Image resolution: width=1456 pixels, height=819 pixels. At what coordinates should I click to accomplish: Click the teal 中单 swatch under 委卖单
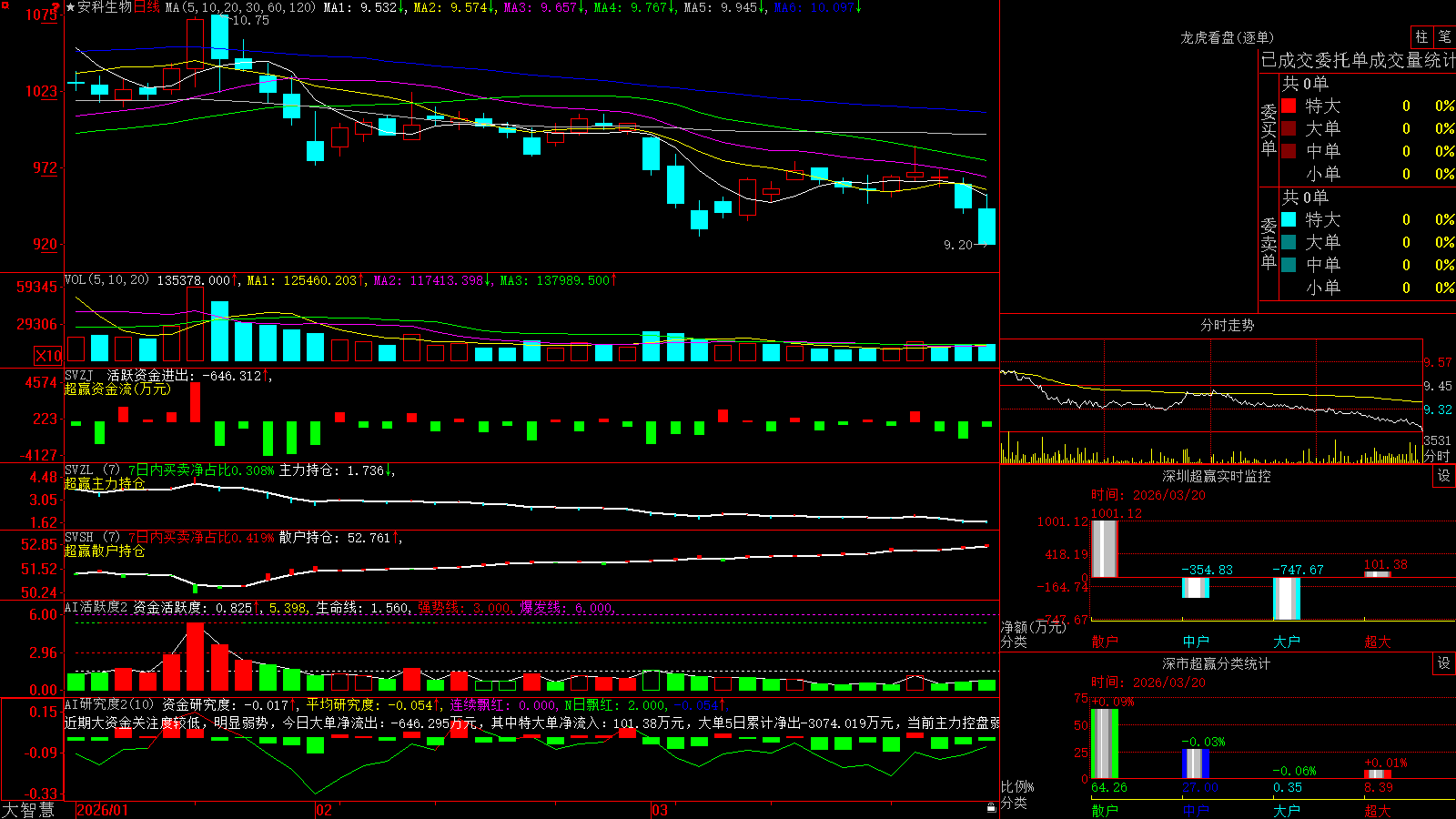[x=1289, y=264]
